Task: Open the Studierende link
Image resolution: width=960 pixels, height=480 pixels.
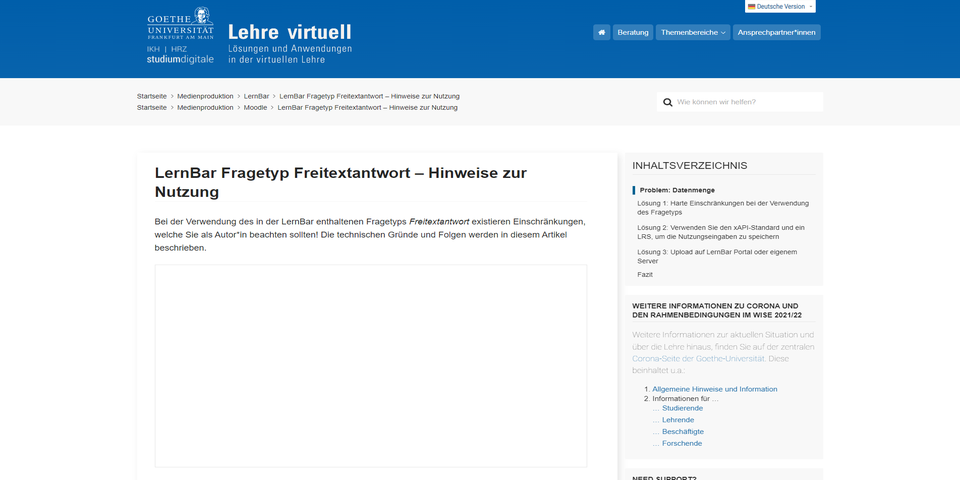Action: coord(682,408)
